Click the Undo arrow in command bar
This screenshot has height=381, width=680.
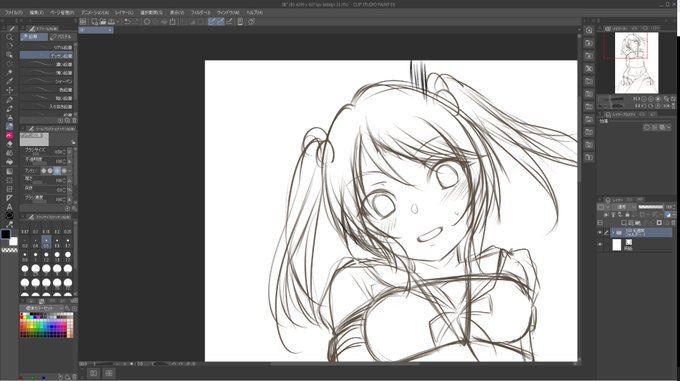click(x=127, y=21)
